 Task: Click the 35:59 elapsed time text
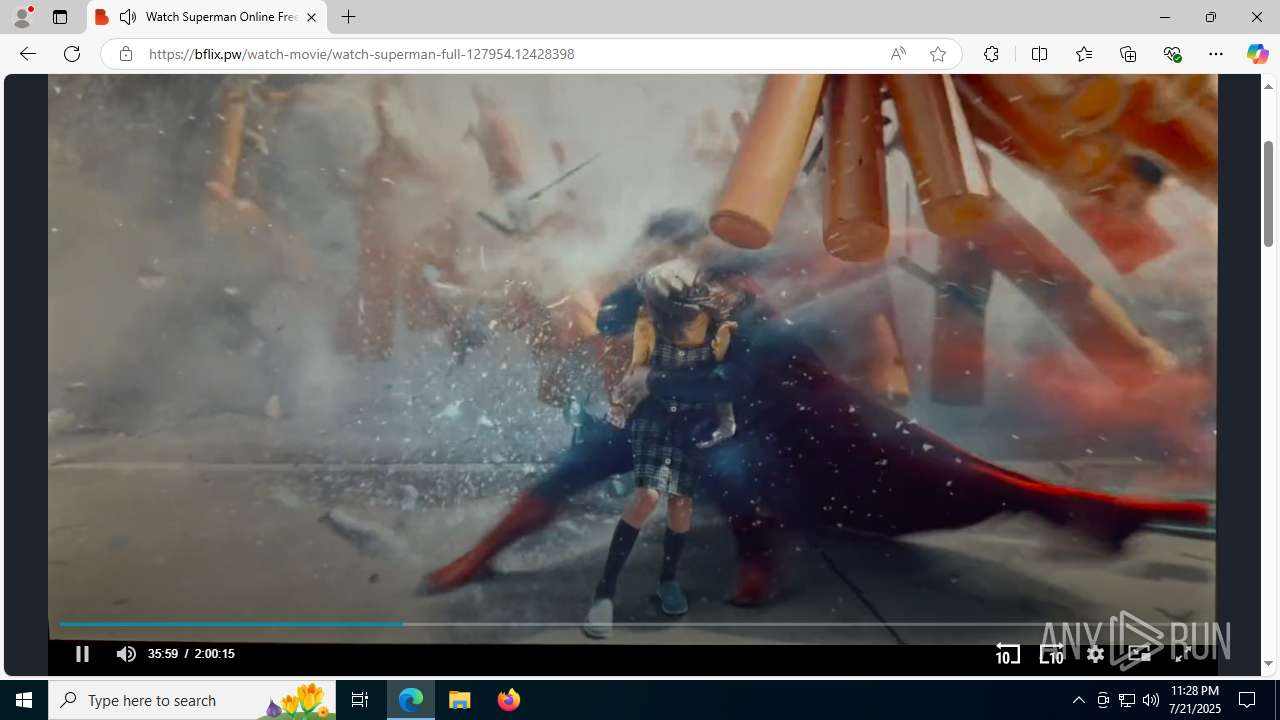tap(163, 654)
